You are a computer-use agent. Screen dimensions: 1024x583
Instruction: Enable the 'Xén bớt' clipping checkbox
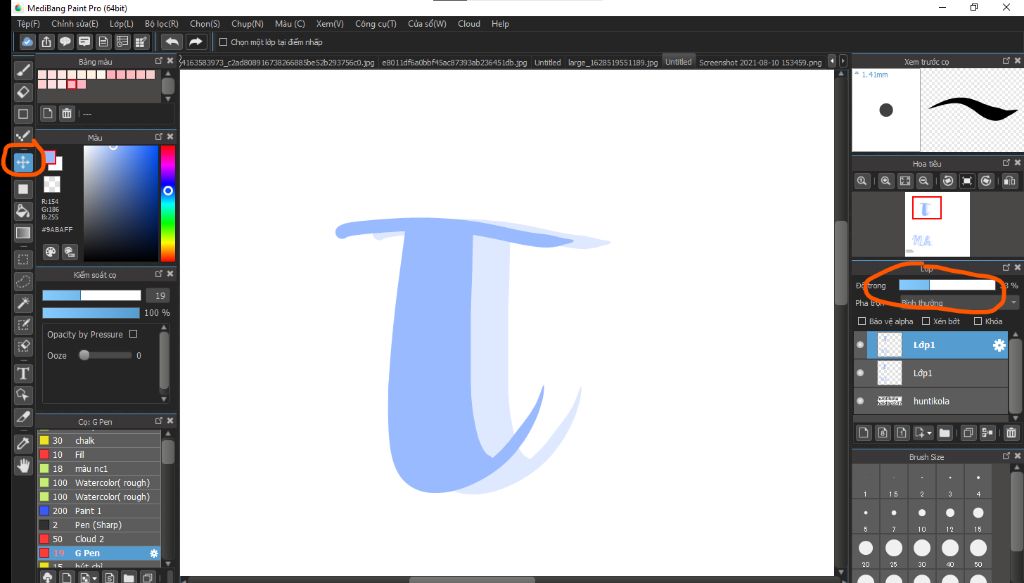[925, 321]
